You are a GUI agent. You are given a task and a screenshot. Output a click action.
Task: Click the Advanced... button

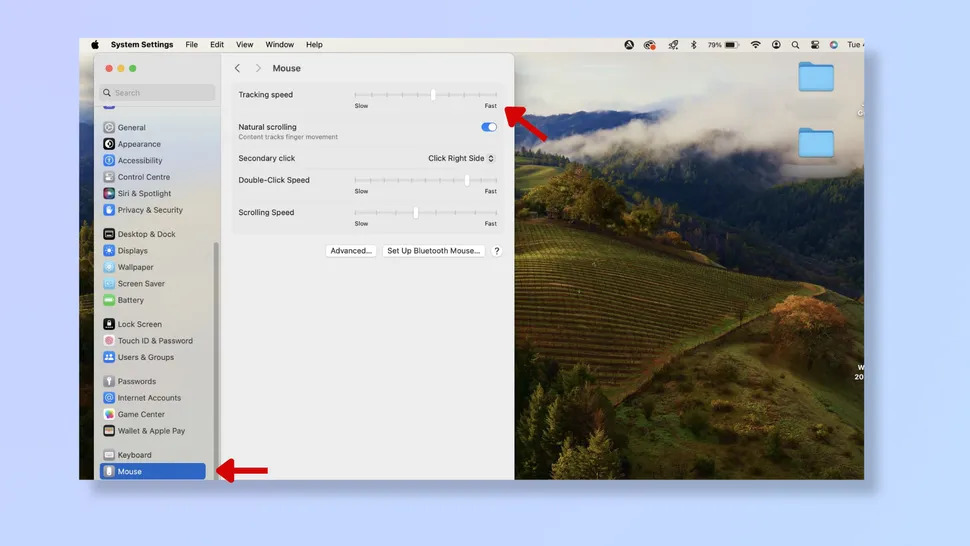click(351, 251)
